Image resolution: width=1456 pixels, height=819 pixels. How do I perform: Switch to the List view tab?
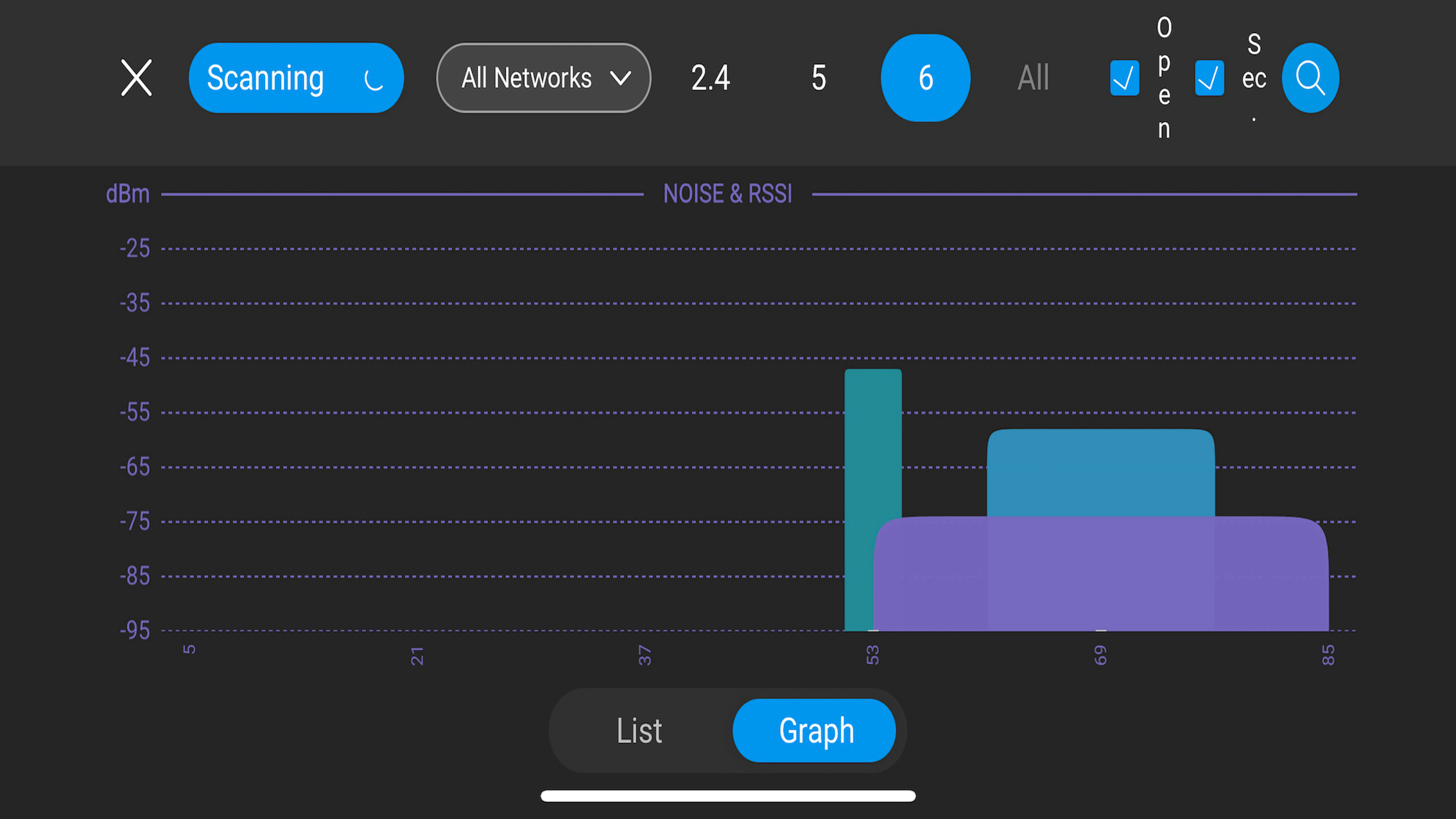[x=639, y=730]
